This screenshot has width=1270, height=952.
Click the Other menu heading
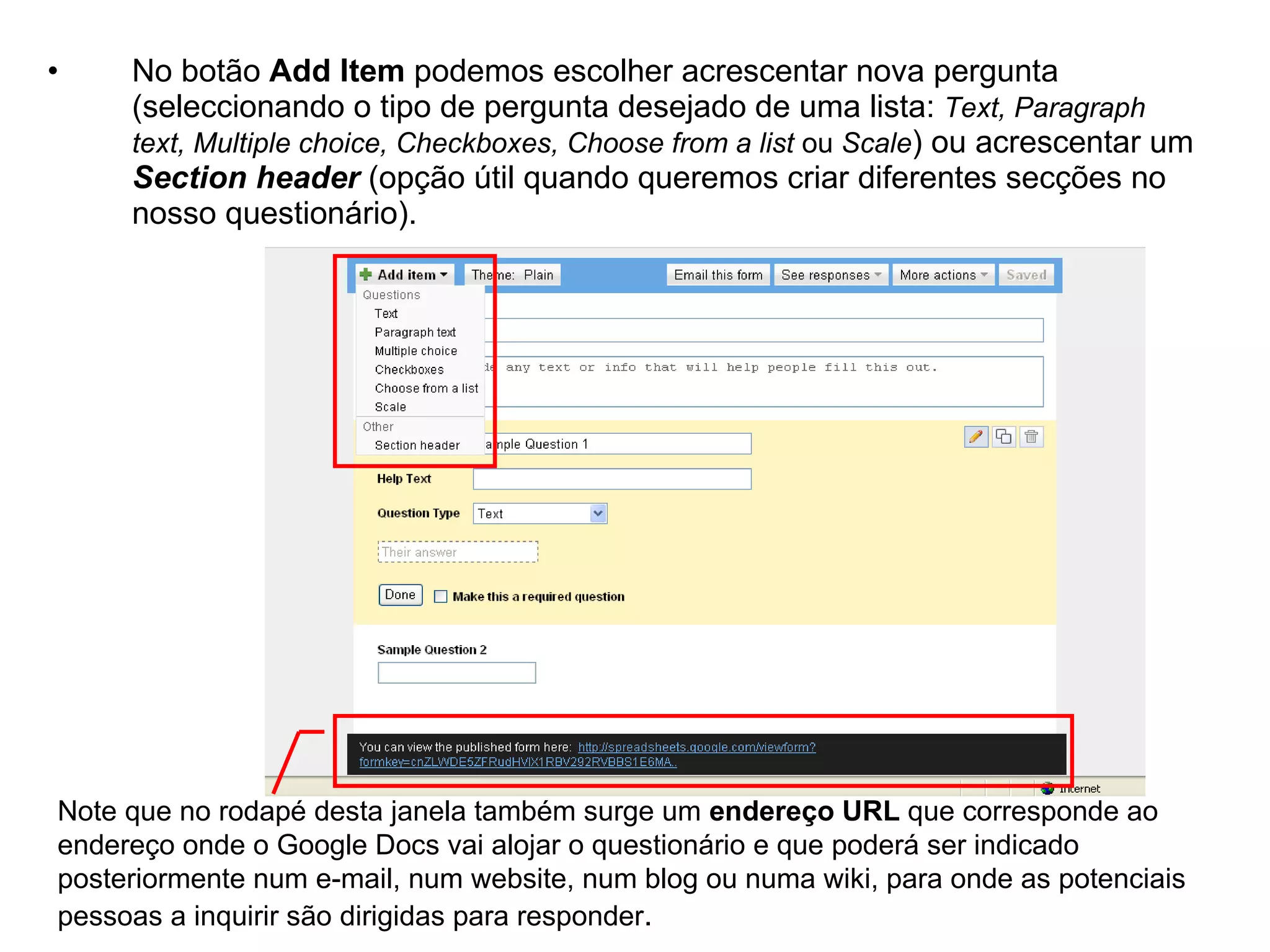pos(378,426)
